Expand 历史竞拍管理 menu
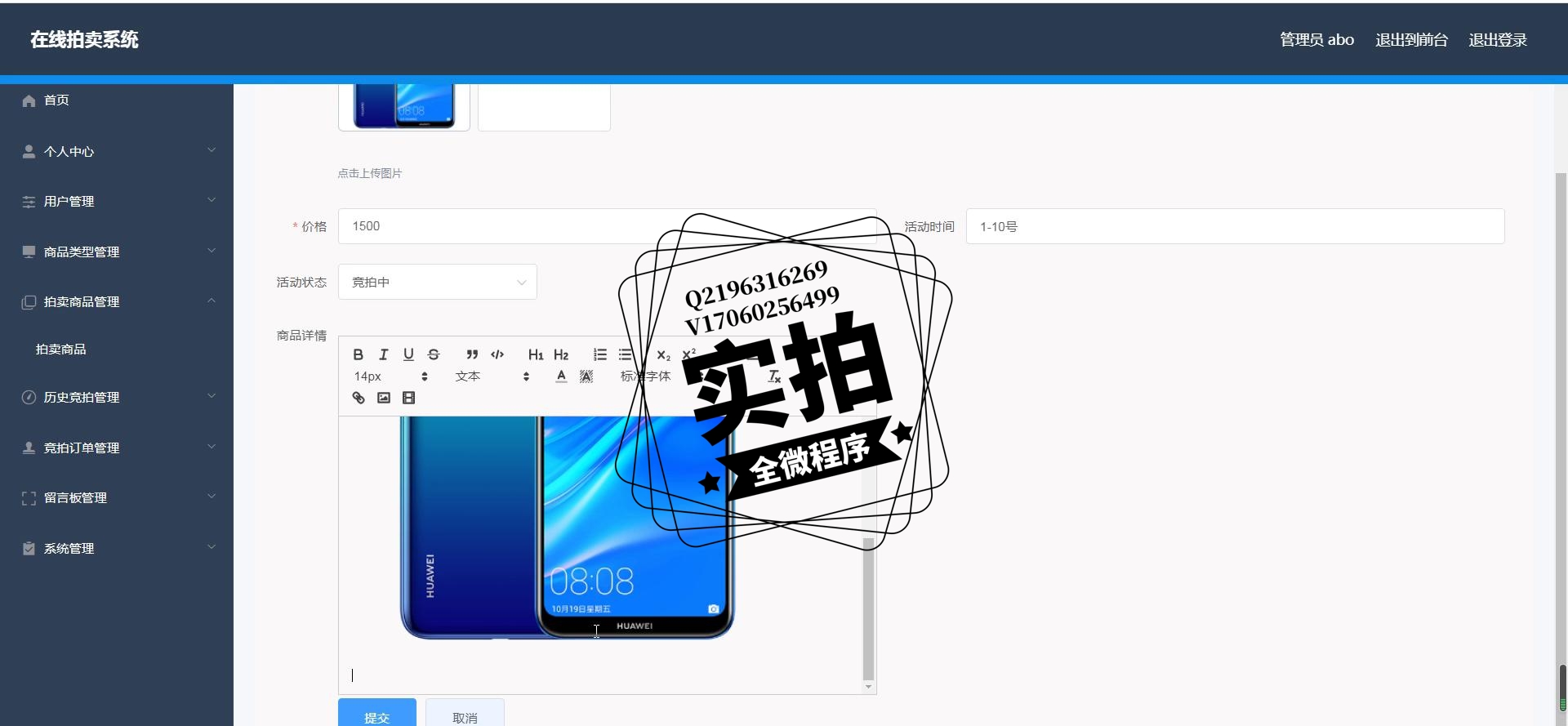Image resolution: width=1568 pixels, height=726 pixels. 117,397
